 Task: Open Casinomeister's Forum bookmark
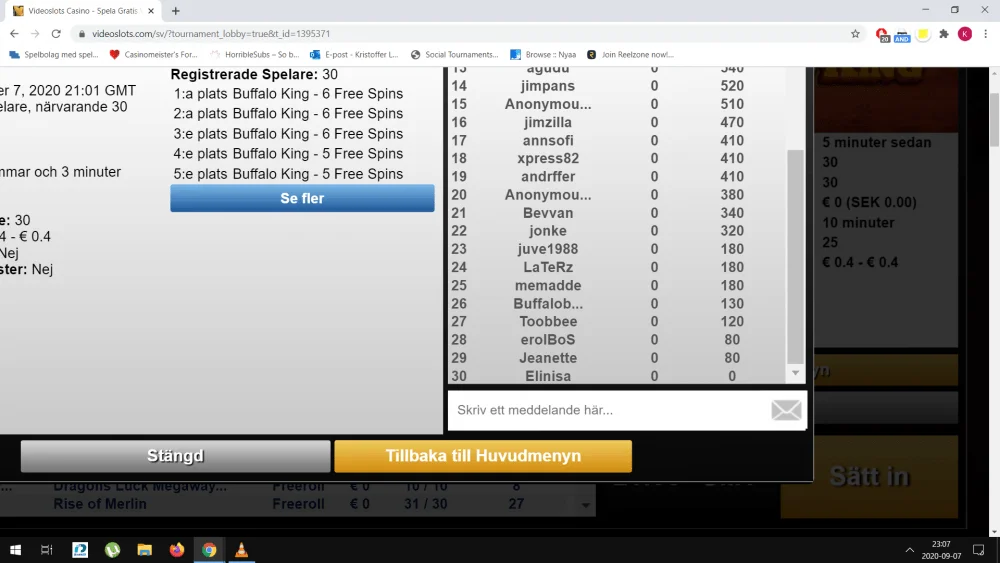pos(154,55)
